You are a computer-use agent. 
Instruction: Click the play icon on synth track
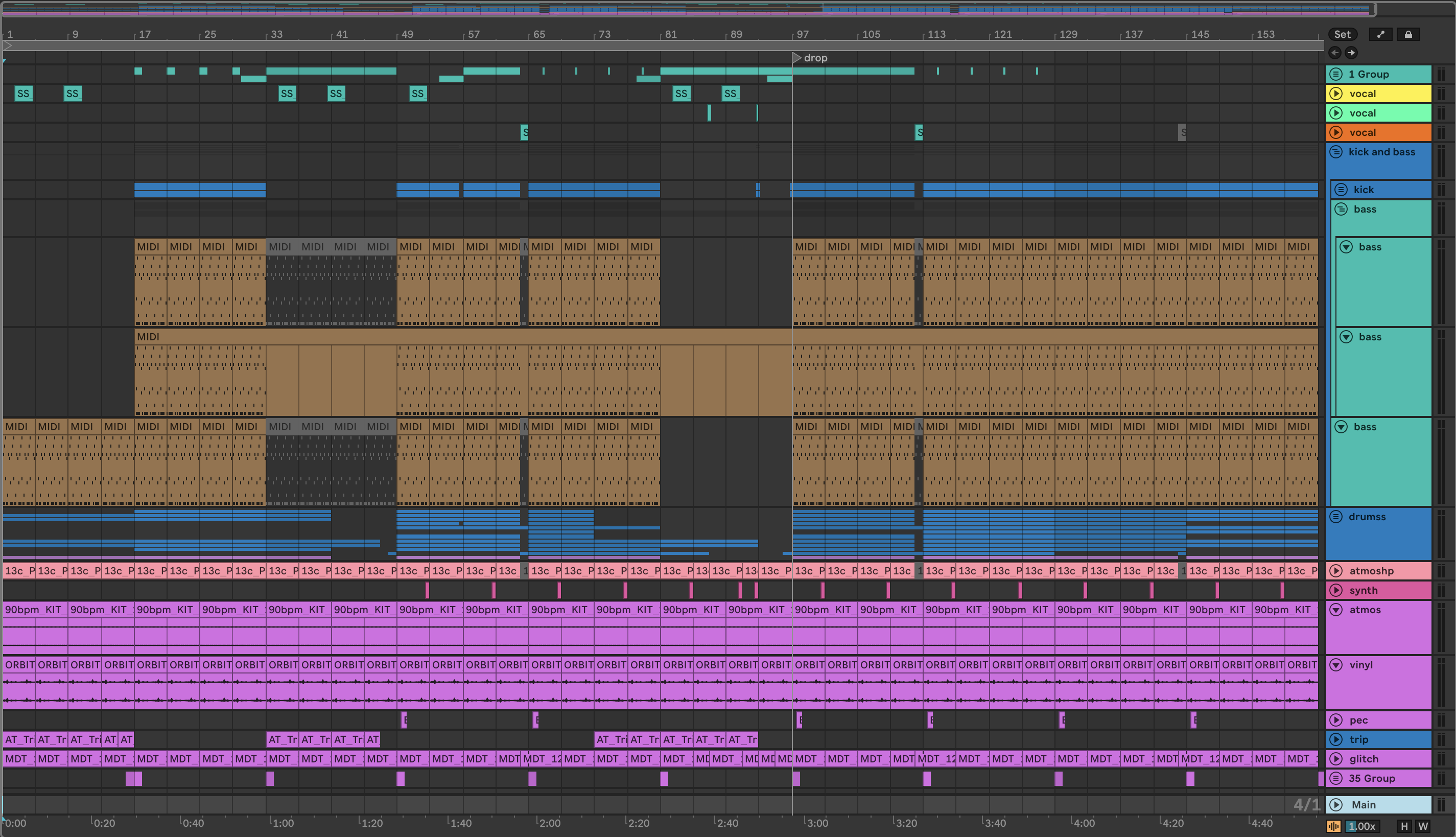pyautogui.click(x=1336, y=590)
